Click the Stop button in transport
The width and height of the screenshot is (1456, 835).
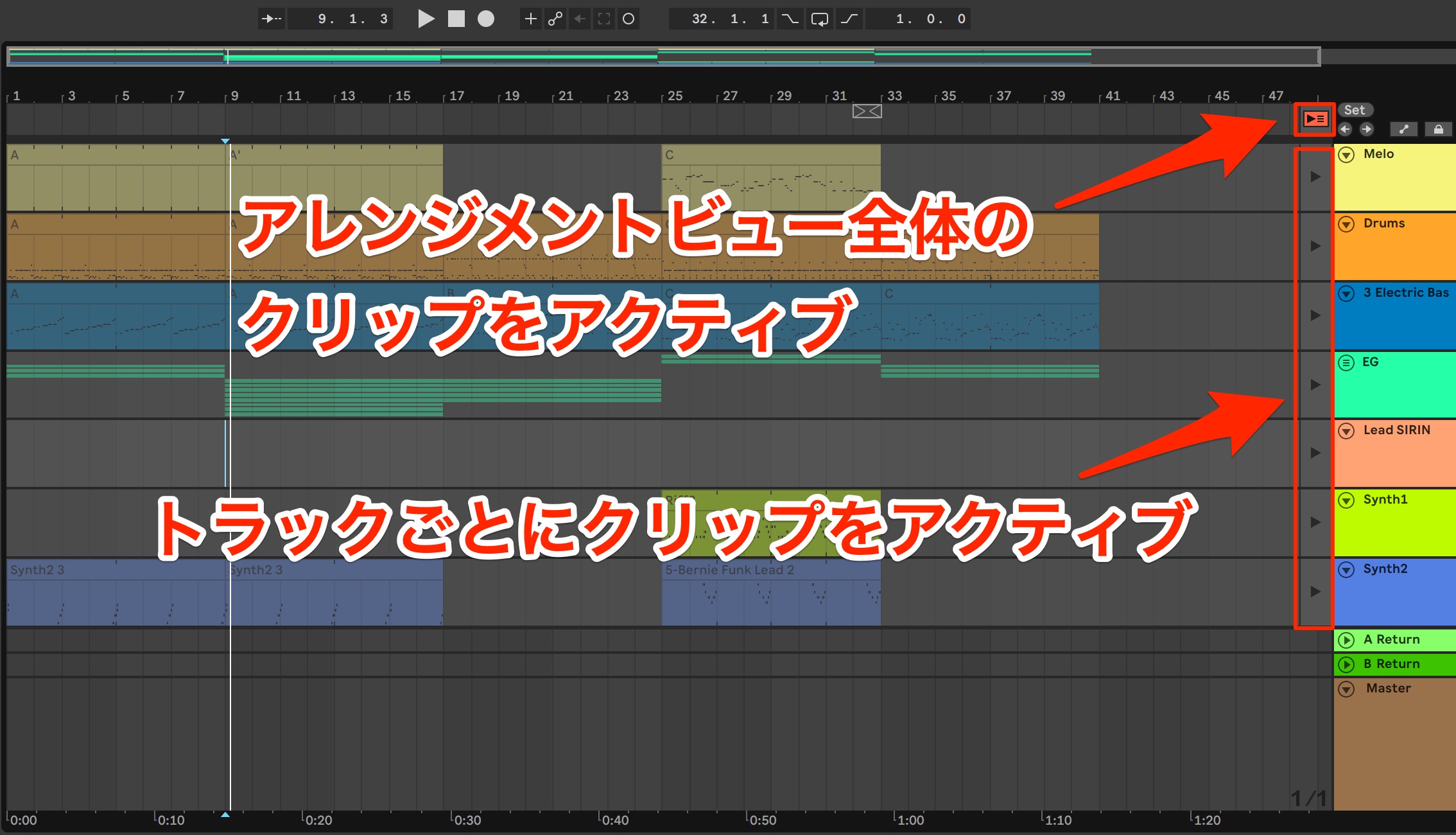click(456, 19)
